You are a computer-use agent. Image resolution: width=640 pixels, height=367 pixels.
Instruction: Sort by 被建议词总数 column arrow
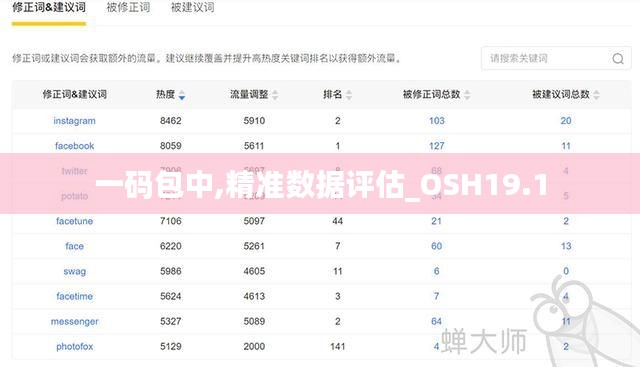(596, 95)
